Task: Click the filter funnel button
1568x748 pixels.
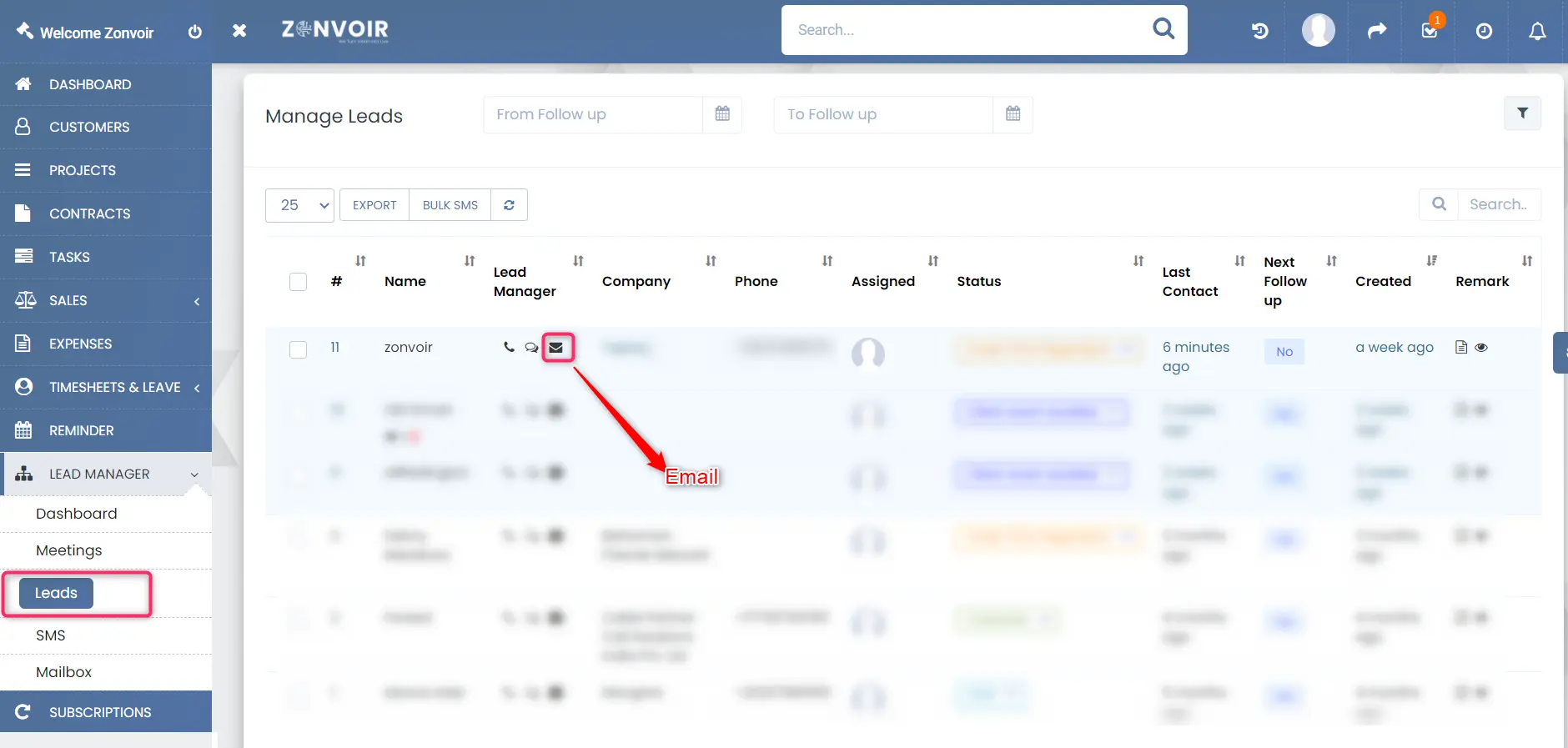Action: click(1522, 113)
